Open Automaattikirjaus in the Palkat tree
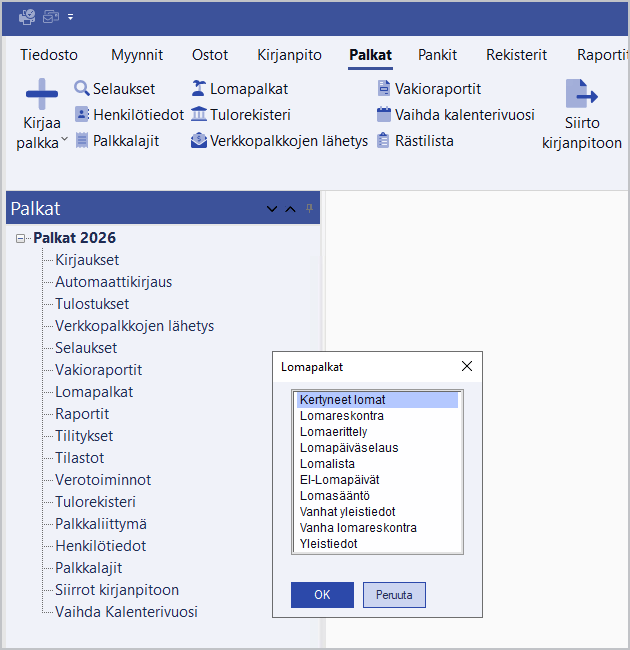The width and height of the screenshot is (630, 650). [113, 282]
